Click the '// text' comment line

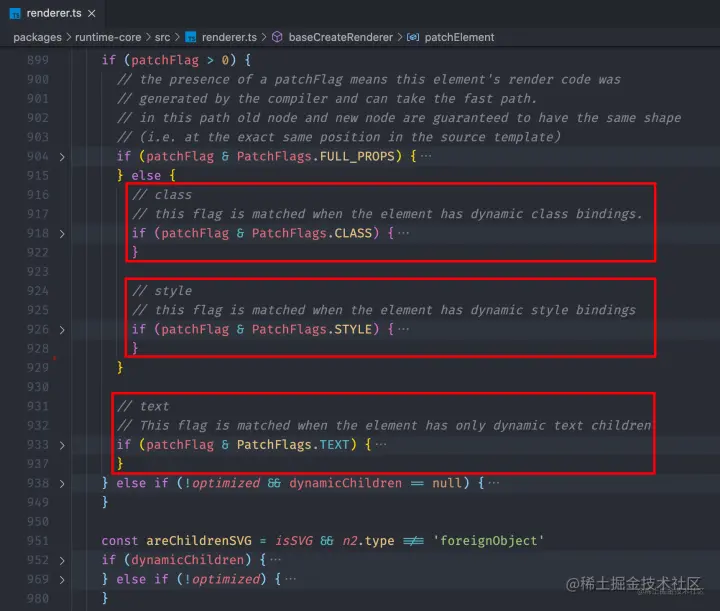tap(143, 406)
